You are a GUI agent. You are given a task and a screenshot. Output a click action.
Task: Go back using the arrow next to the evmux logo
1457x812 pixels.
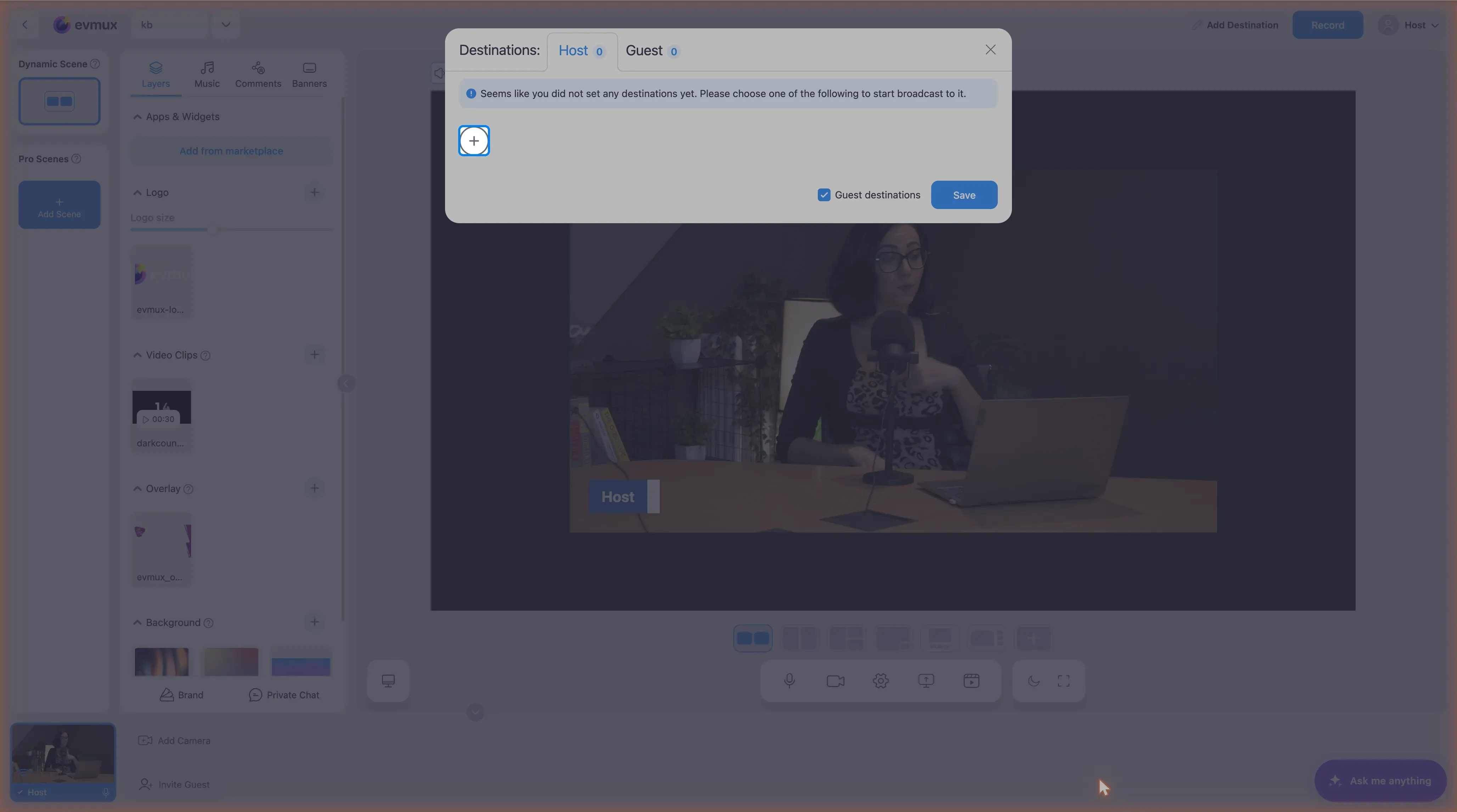coord(25,25)
